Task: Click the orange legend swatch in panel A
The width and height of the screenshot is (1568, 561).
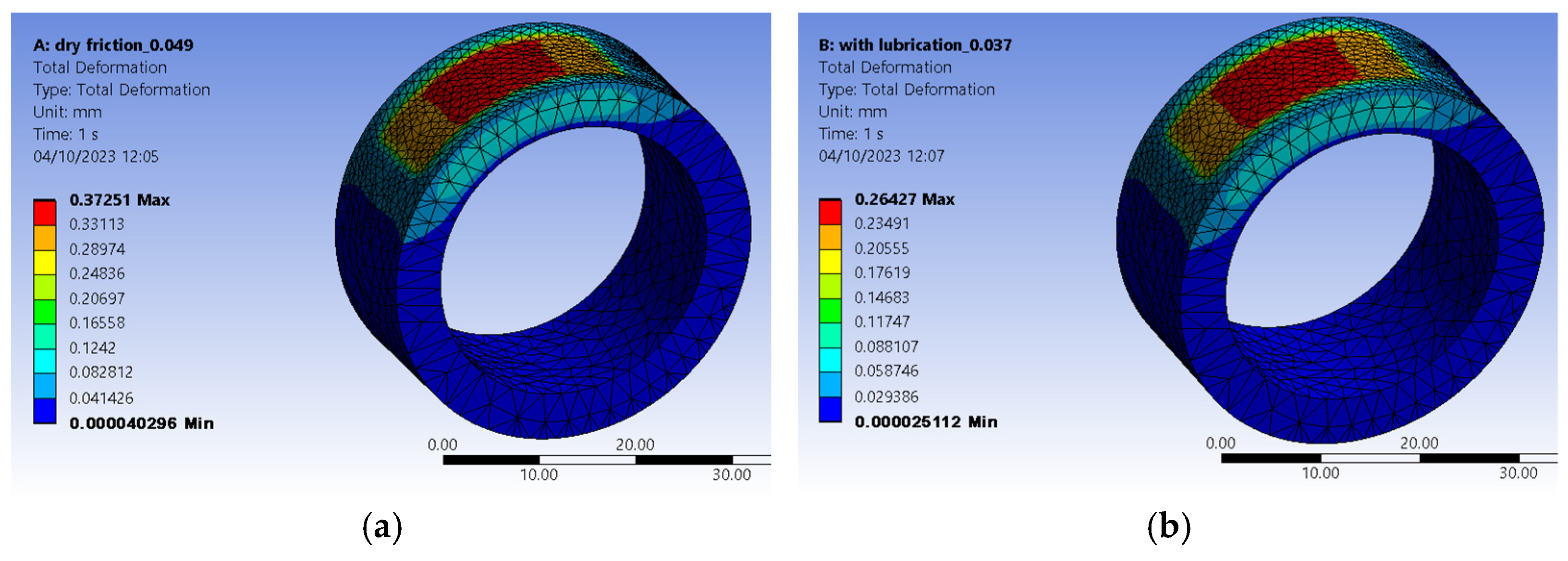Action: 44,237
